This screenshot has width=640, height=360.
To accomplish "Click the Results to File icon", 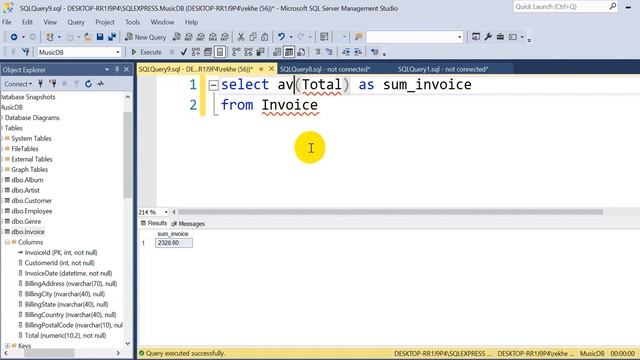I will point(301,52).
